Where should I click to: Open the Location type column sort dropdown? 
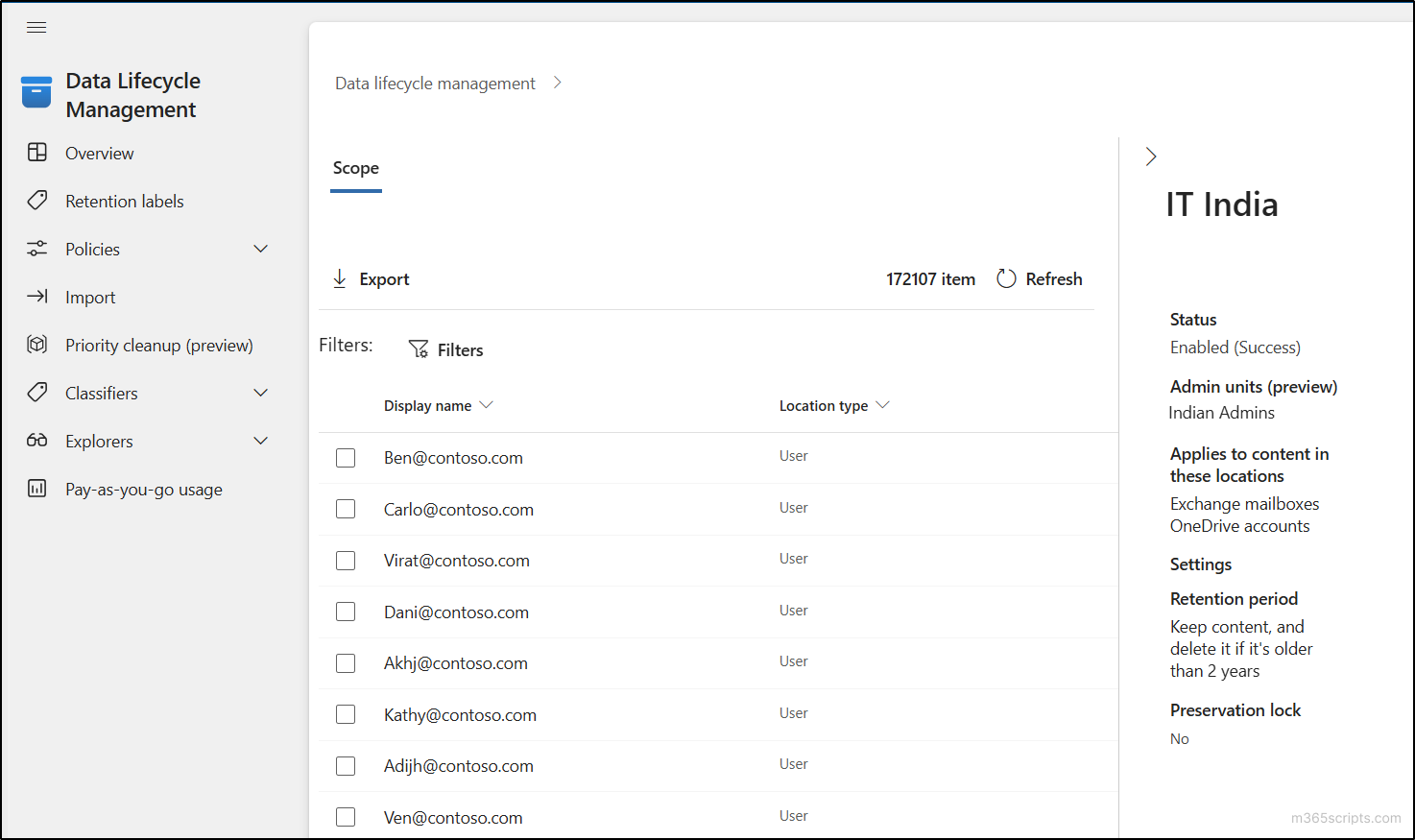[x=882, y=405]
